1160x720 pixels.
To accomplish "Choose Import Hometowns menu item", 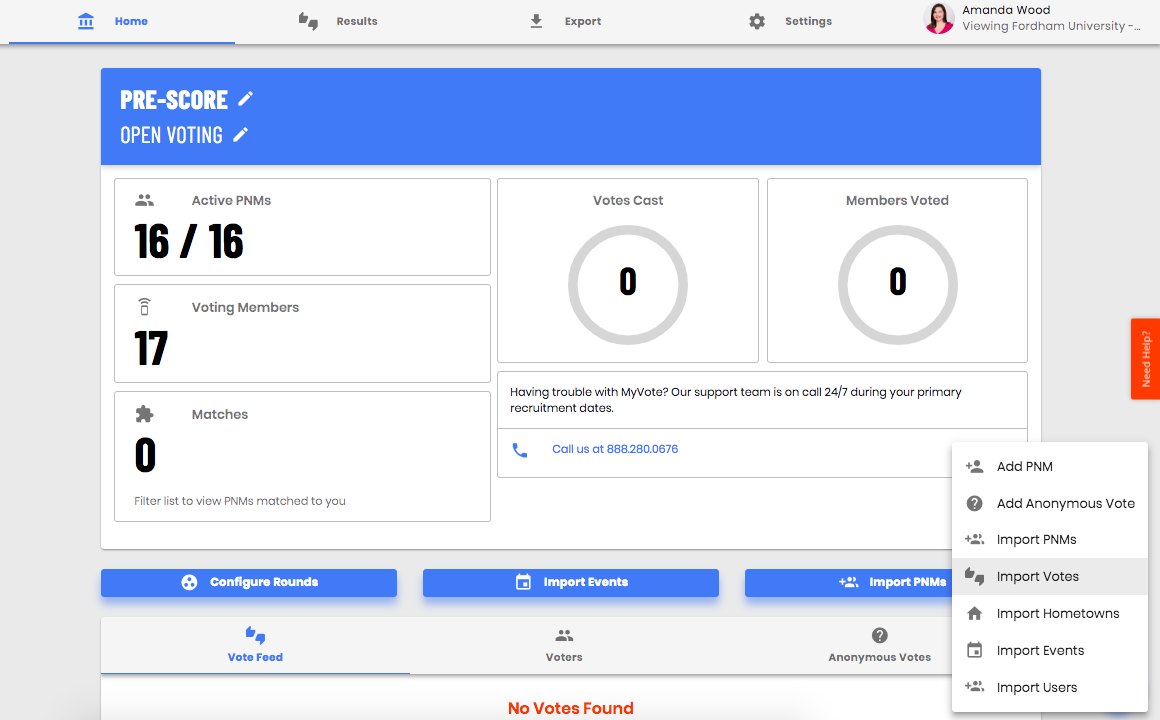I will (x=1050, y=613).
